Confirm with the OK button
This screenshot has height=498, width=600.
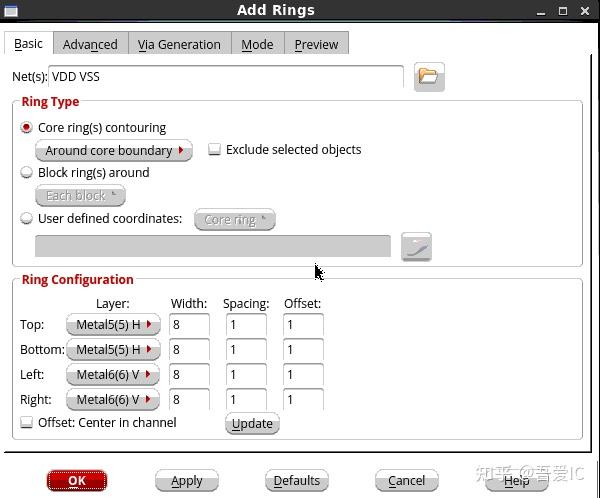click(77, 480)
